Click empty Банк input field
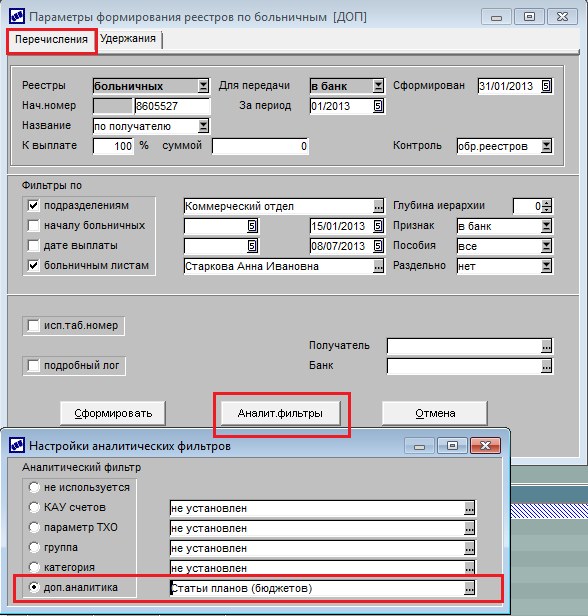Image resolution: width=588 pixels, height=616 pixels. coord(465,367)
